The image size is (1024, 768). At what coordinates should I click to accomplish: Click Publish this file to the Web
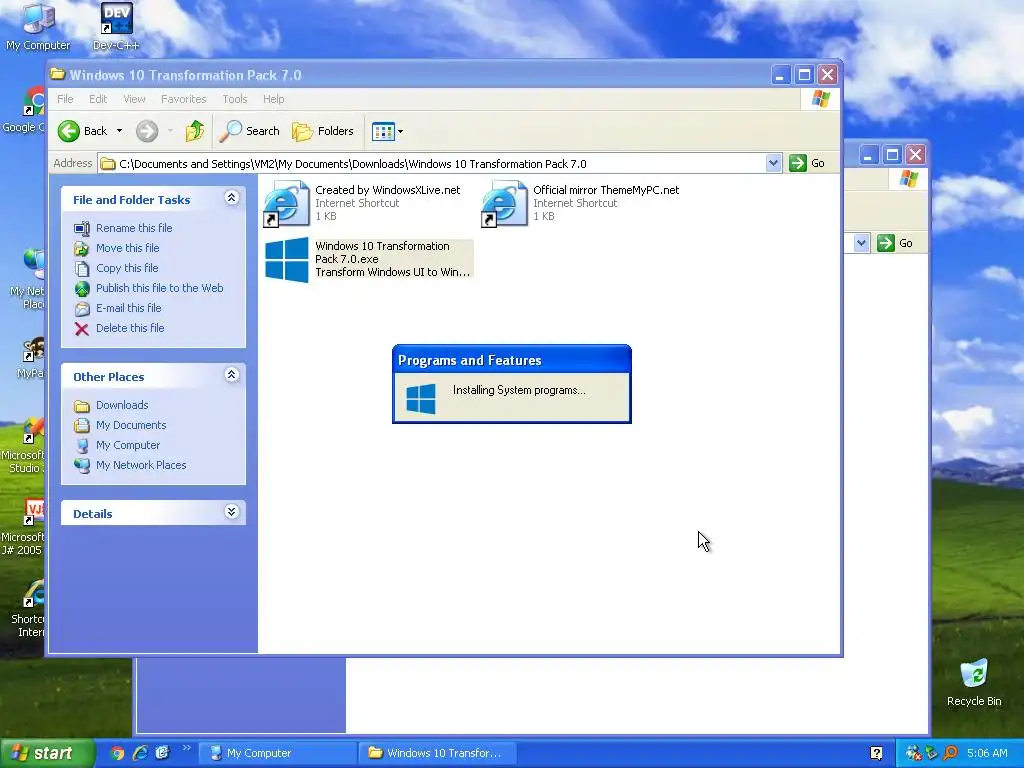click(159, 288)
